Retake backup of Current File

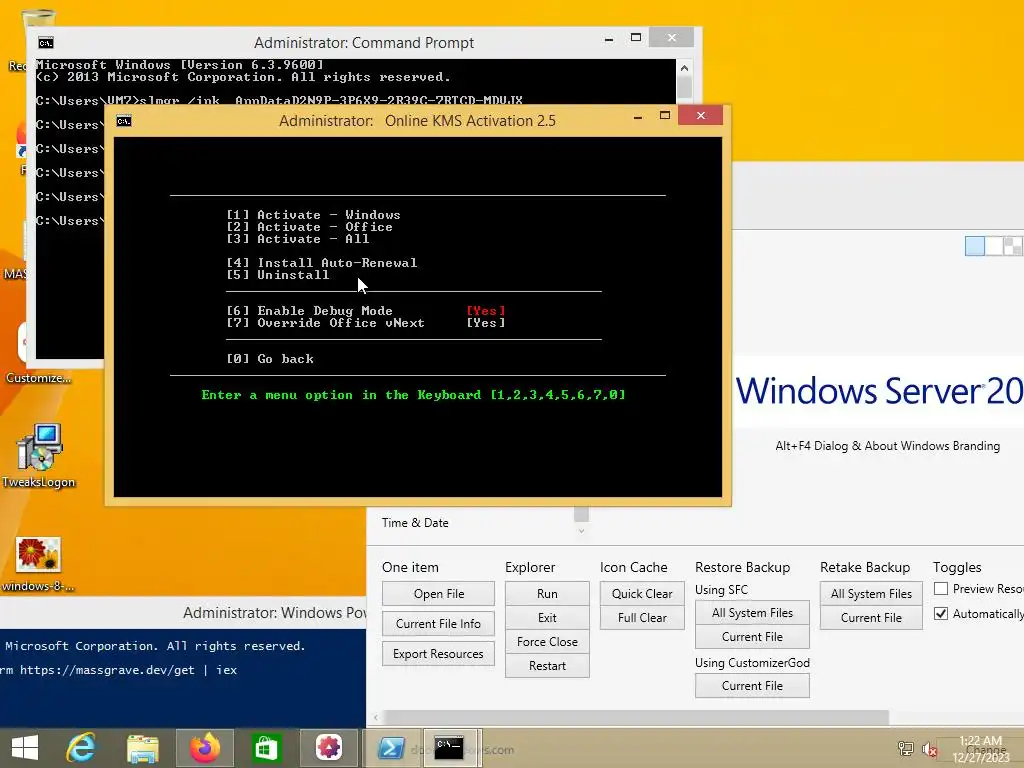click(871, 618)
